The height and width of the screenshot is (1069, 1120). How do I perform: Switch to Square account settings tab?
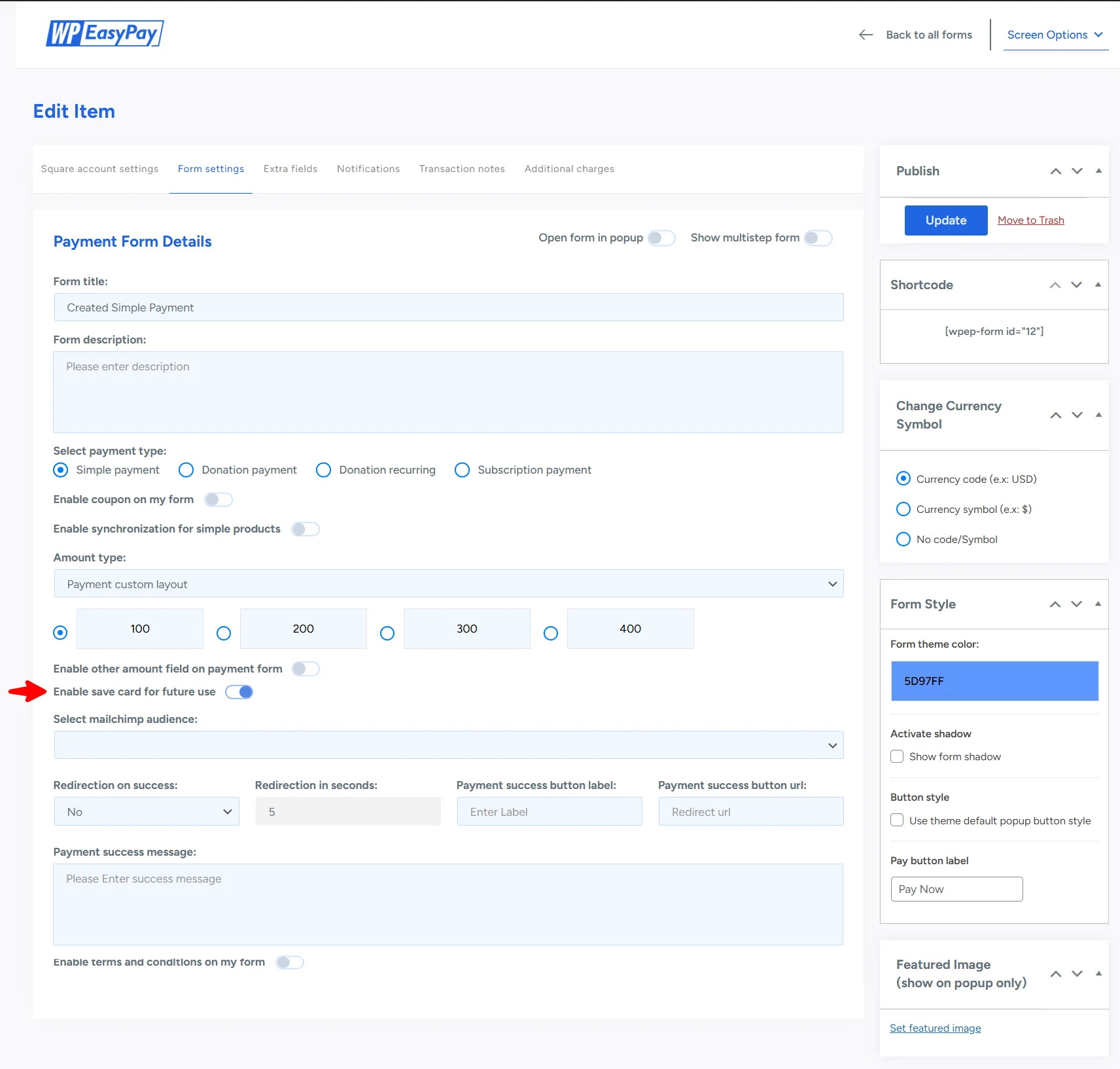[99, 169]
